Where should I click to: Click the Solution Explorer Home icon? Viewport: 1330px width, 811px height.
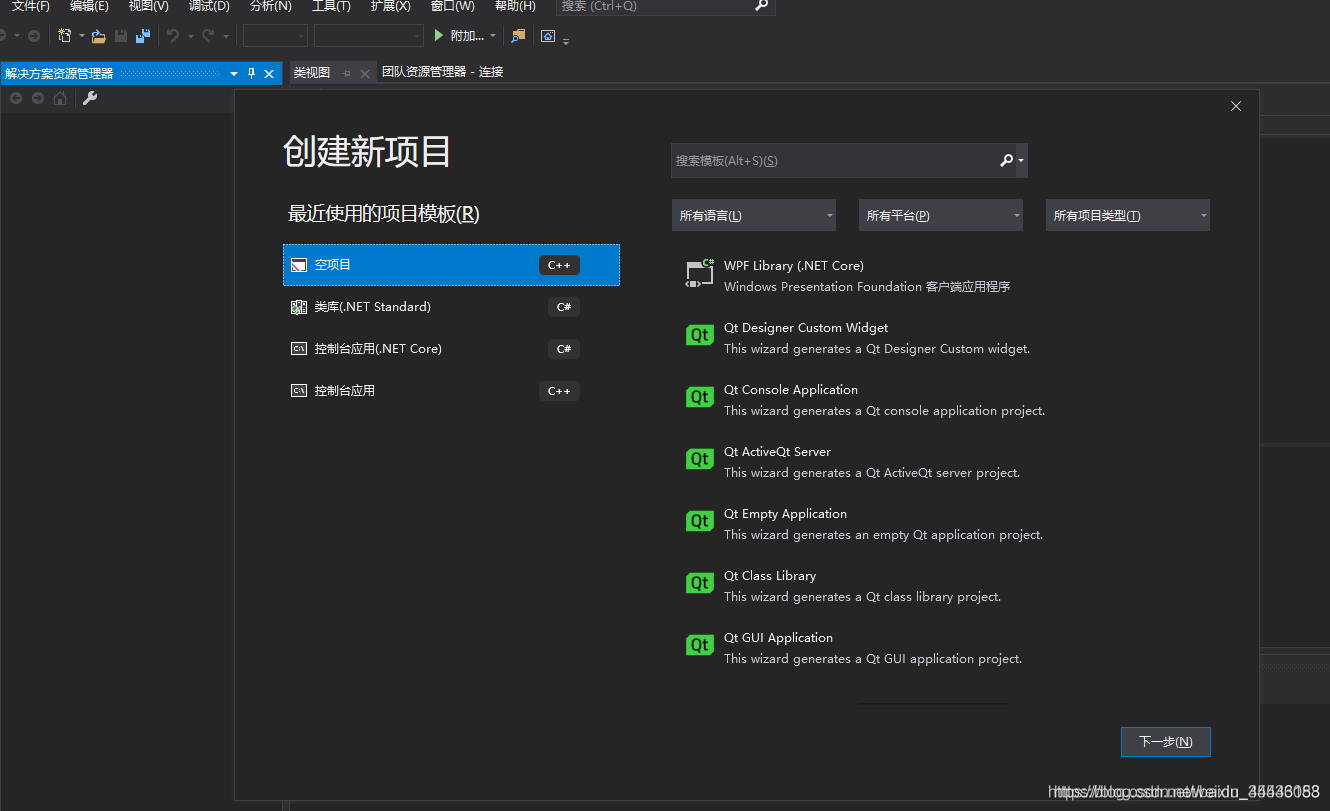[60, 98]
